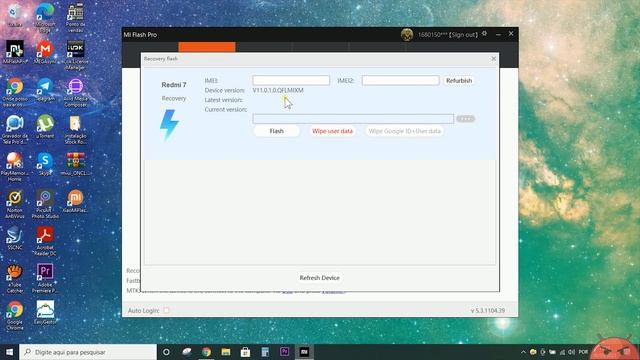
Task: Click the firmware file path field
Action: [x=353, y=119]
